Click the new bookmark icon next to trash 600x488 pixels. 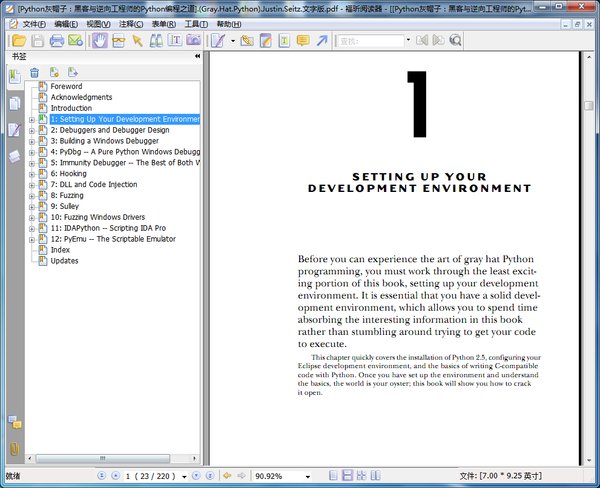[54, 72]
